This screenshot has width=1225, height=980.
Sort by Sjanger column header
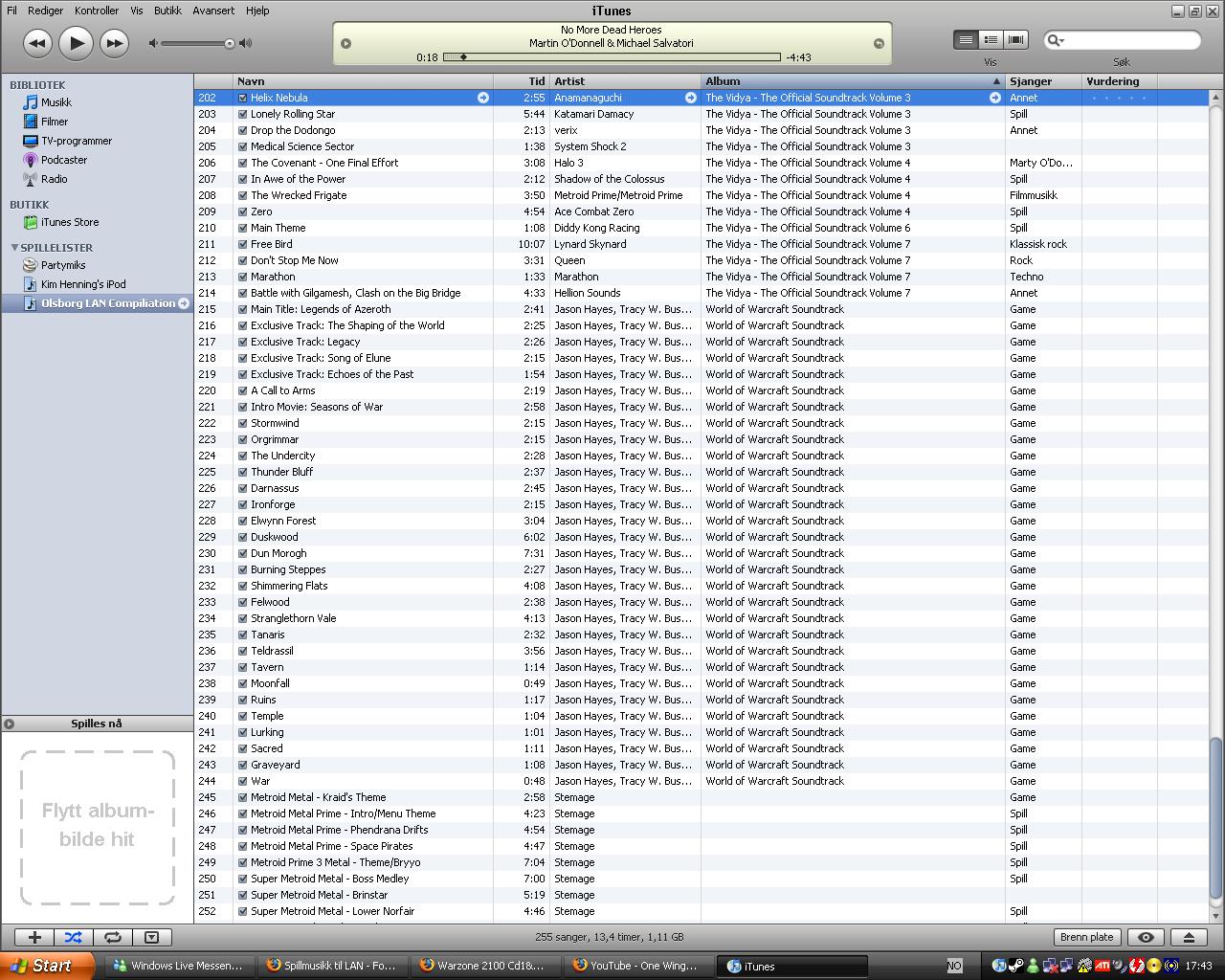tap(1043, 81)
